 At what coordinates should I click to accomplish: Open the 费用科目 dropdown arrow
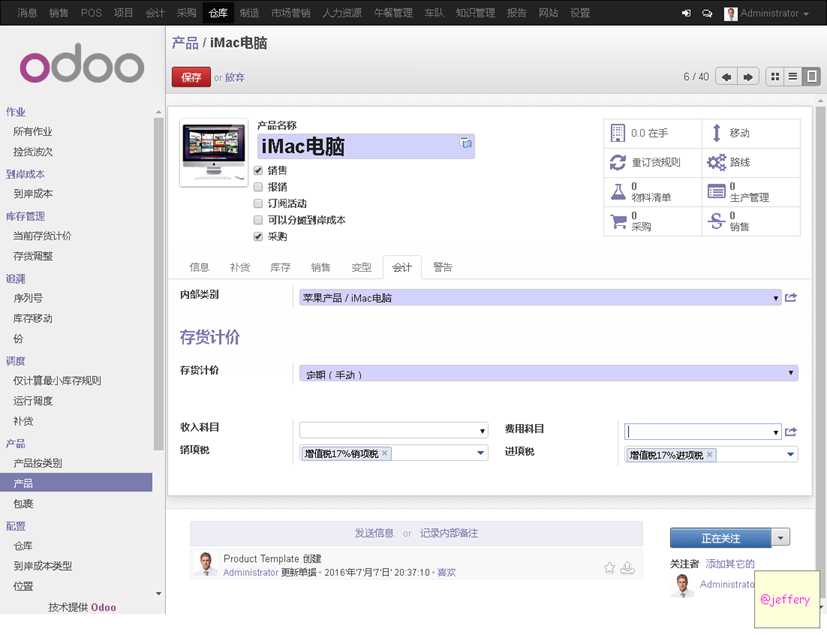click(x=775, y=432)
